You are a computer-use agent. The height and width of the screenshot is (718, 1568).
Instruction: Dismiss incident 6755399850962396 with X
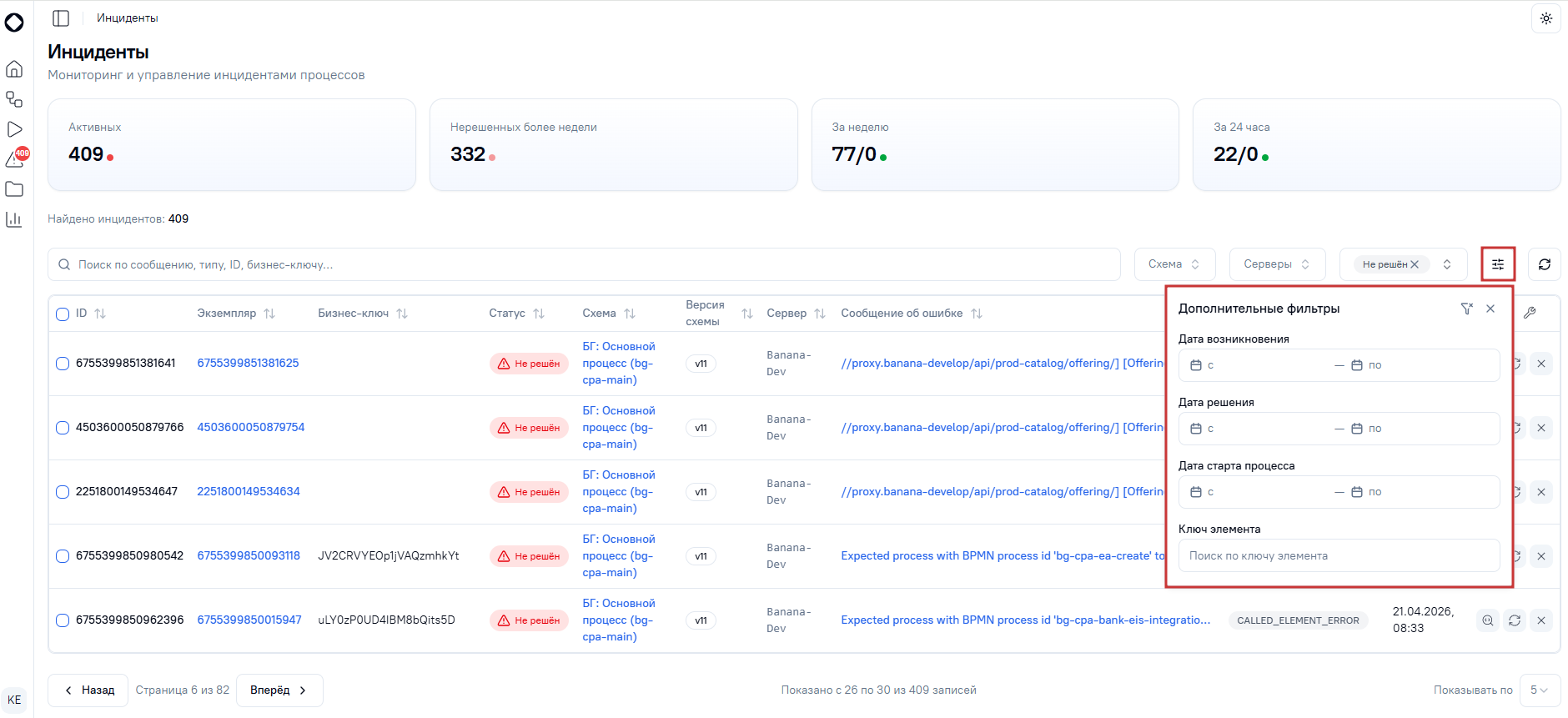tap(1541, 620)
